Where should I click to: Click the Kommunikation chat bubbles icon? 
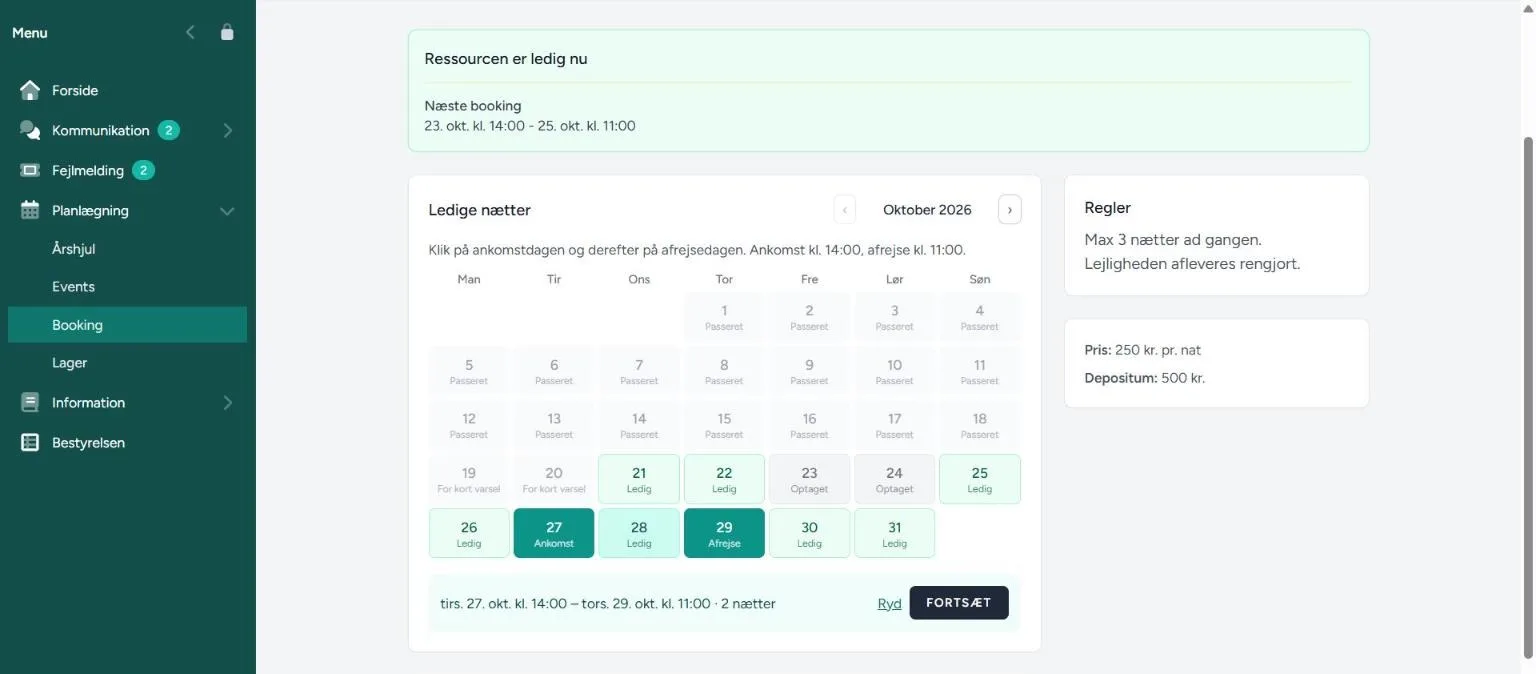30,130
